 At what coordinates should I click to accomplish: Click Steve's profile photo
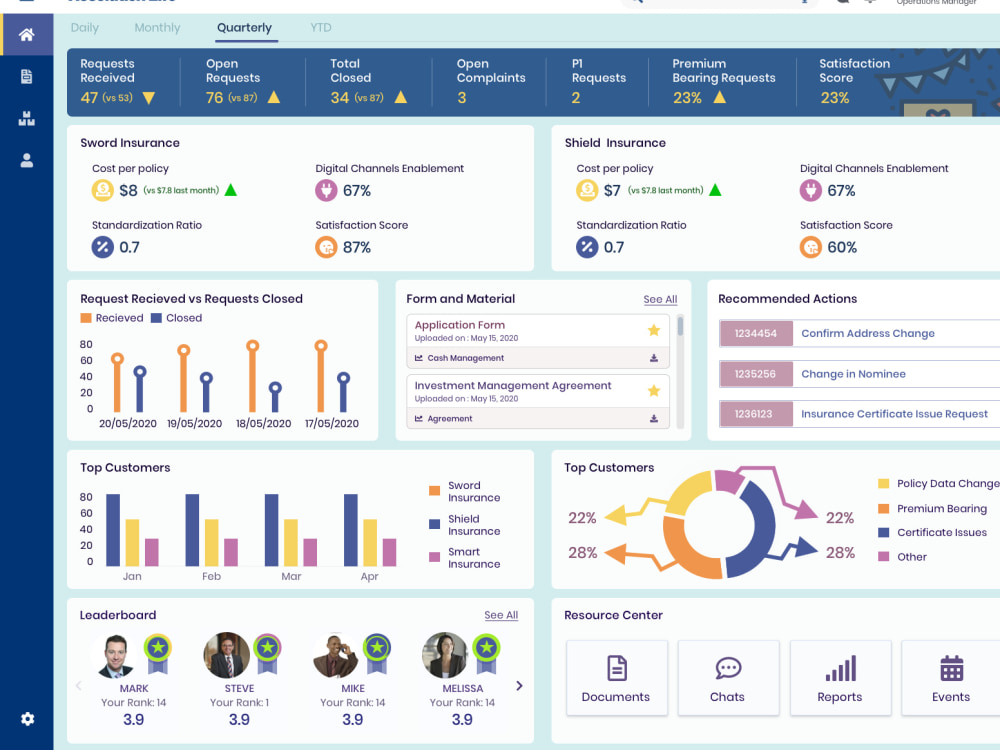226,655
